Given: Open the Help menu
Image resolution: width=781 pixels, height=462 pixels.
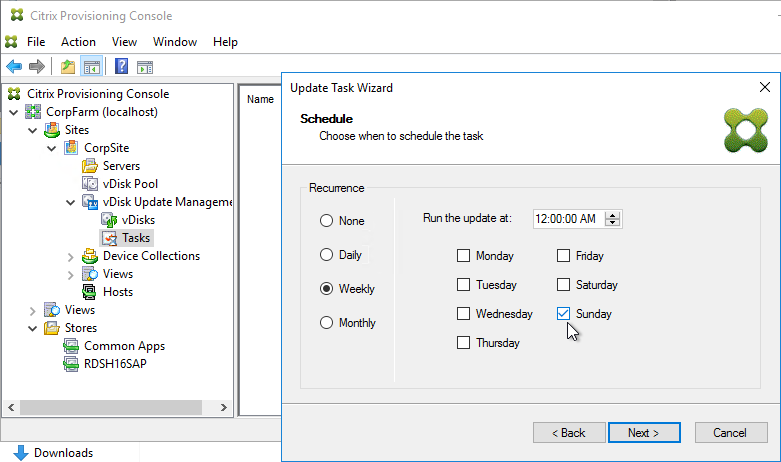Looking at the screenshot, I should pyautogui.click(x=225, y=42).
